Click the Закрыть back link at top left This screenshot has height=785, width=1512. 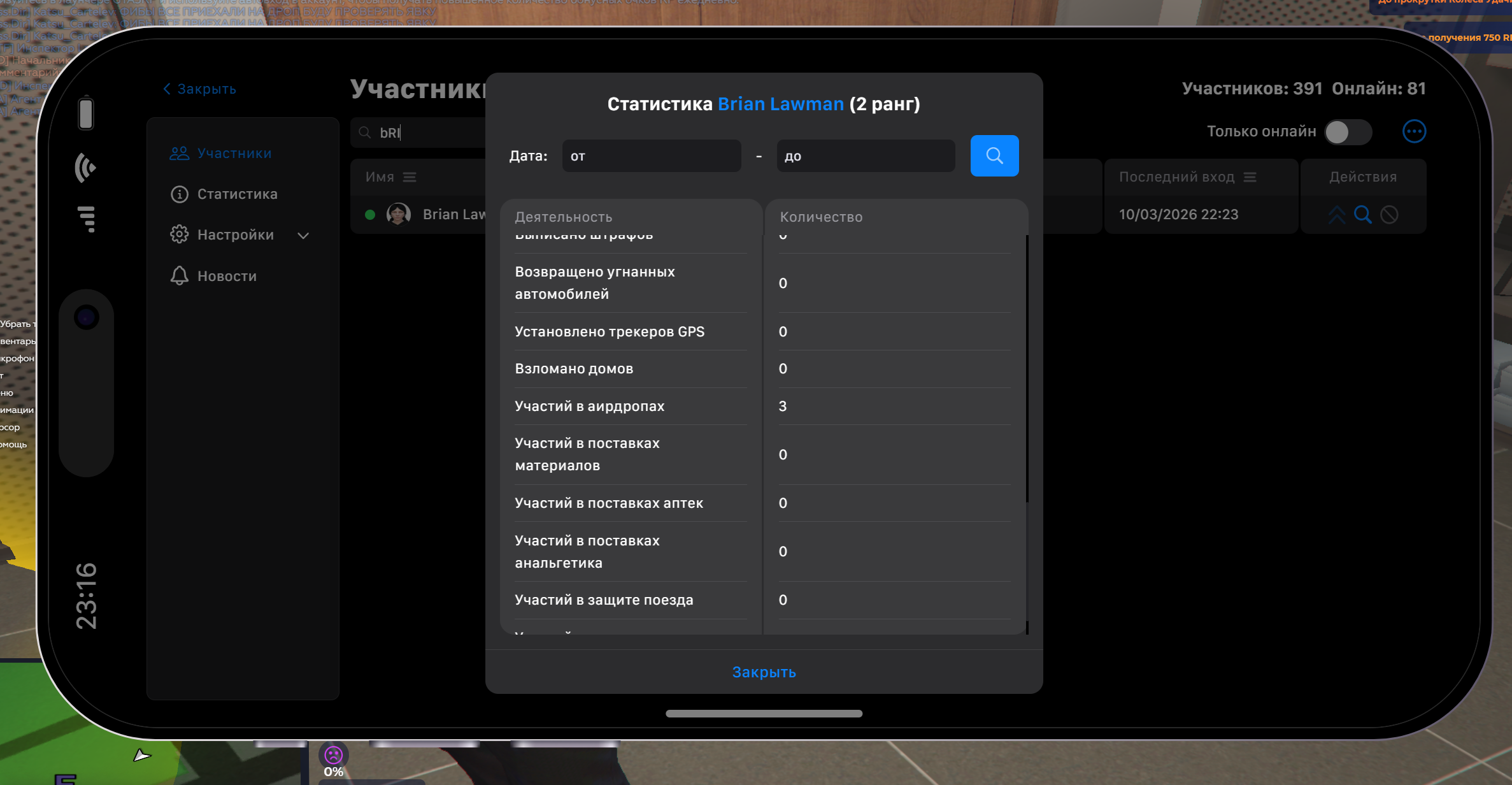pyautogui.click(x=200, y=89)
